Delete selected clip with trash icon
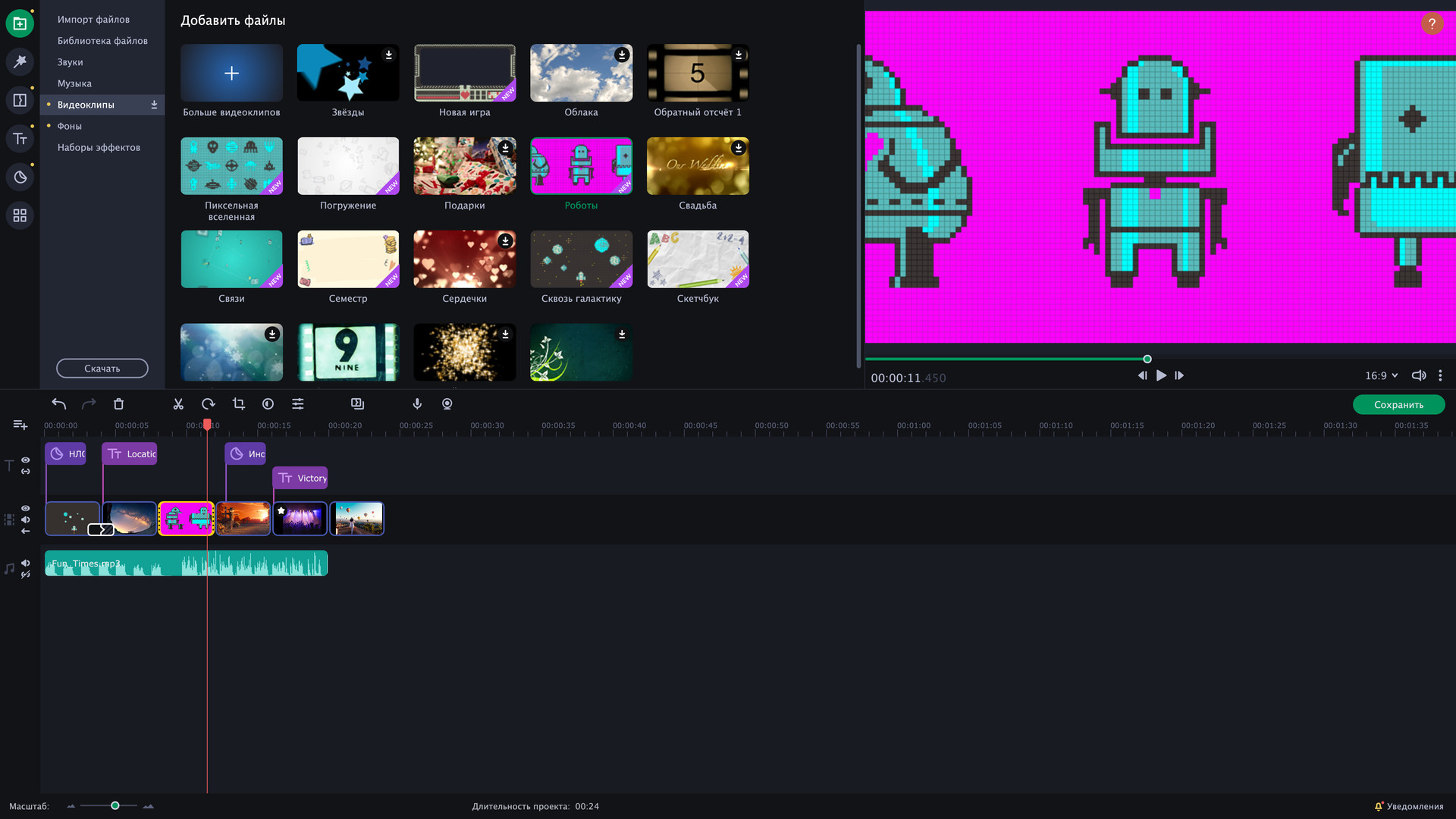 tap(118, 404)
